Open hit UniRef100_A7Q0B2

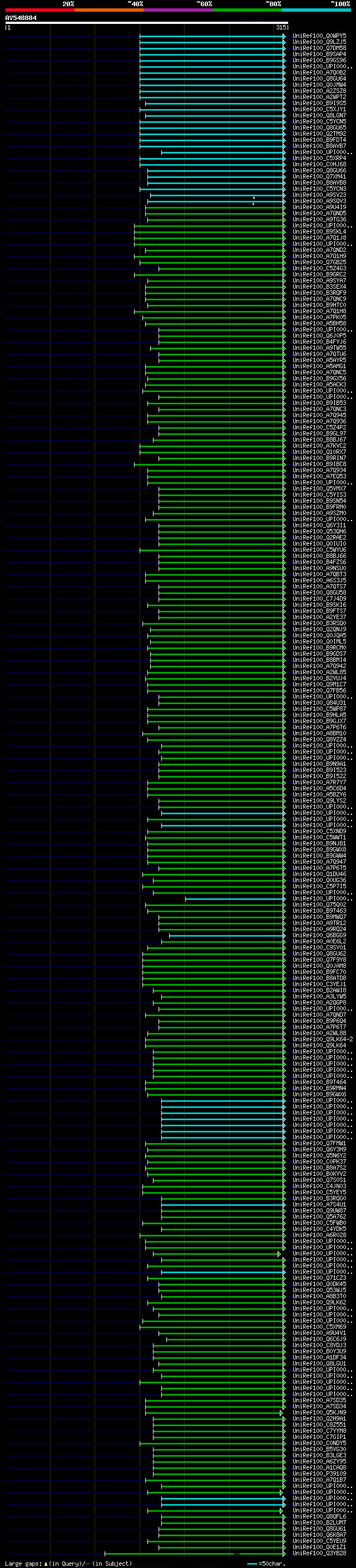(x=319, y=72)
